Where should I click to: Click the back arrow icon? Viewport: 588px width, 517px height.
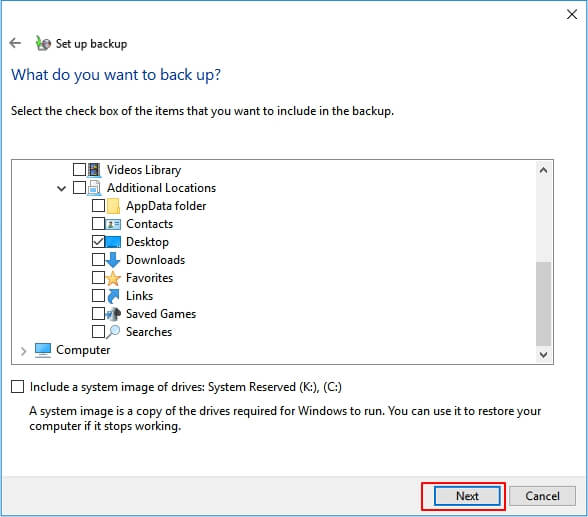[x=15, y=43]
